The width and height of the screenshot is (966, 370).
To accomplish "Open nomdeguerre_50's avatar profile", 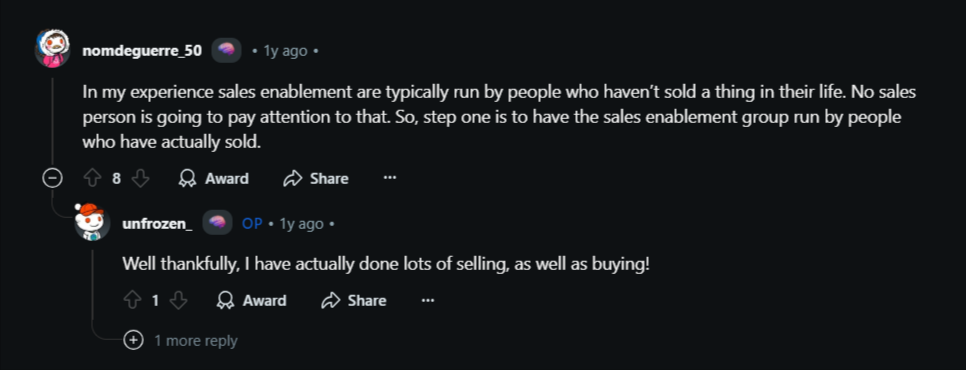I will pos(52,48).
